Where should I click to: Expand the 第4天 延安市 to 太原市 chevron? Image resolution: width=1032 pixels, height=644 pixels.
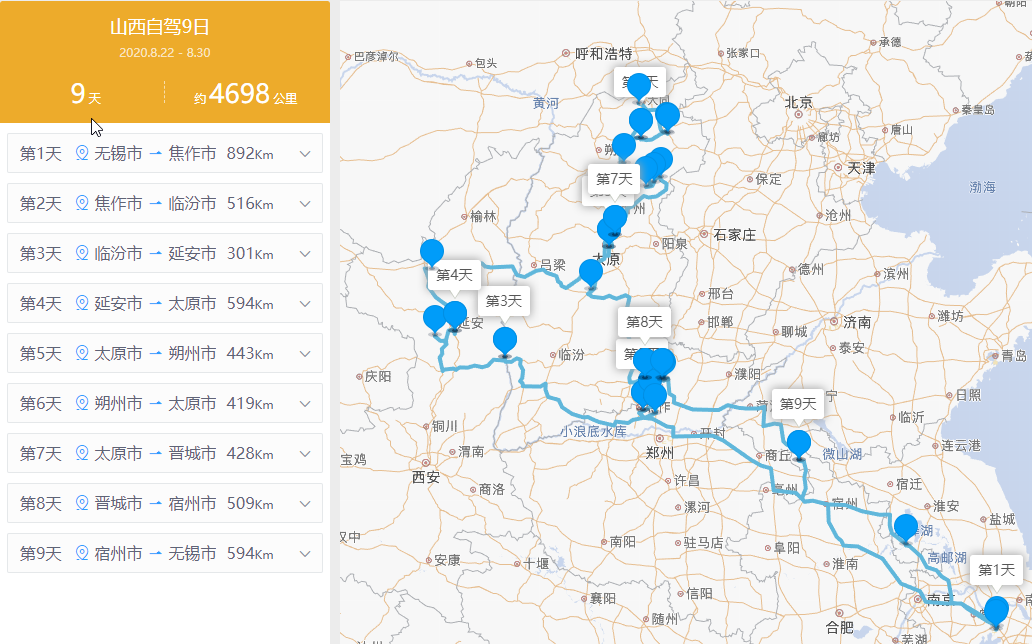(x=305, y=304)
